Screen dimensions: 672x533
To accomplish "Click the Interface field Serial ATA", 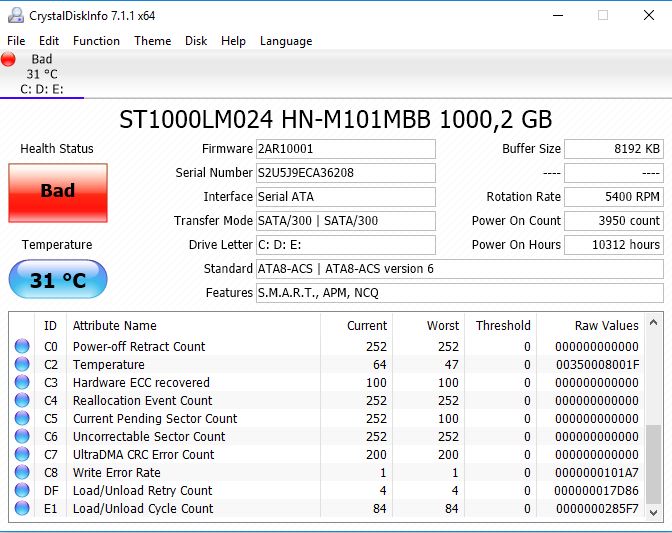I will [x=346, y=197].
